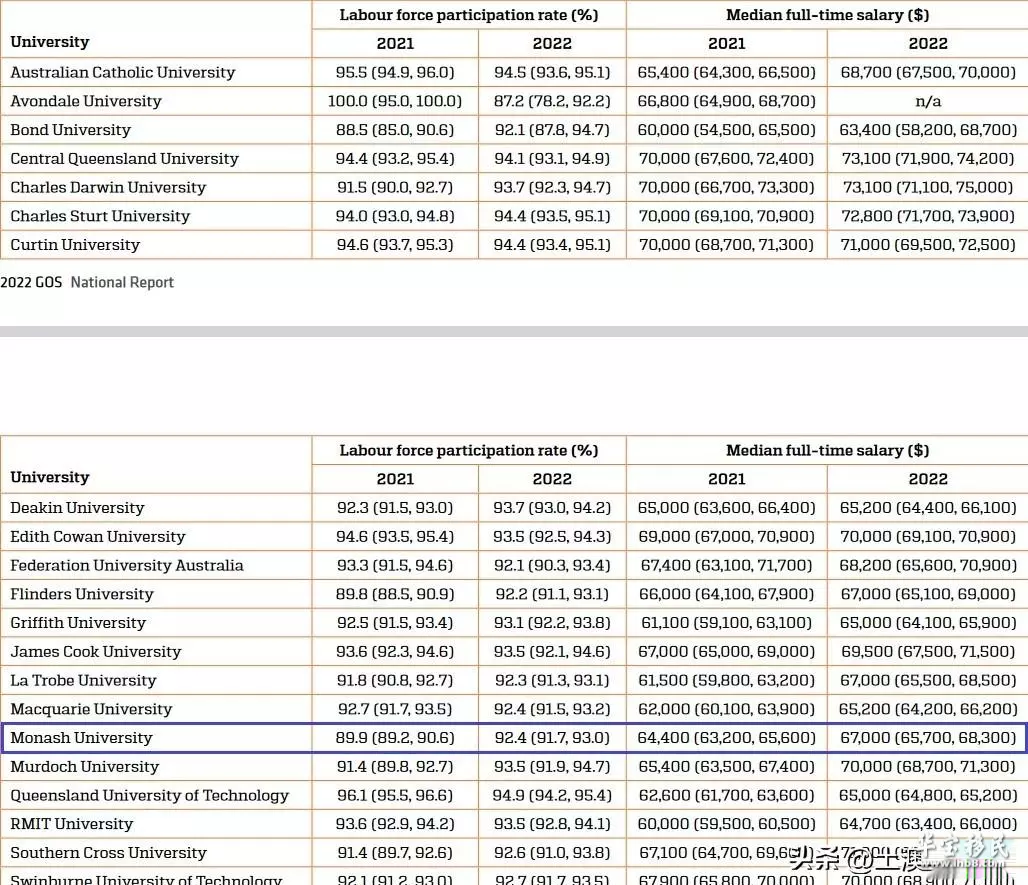Click the 'Australian Catholic University' row name
Screen dimensions: 1028x885
(123, 72)
